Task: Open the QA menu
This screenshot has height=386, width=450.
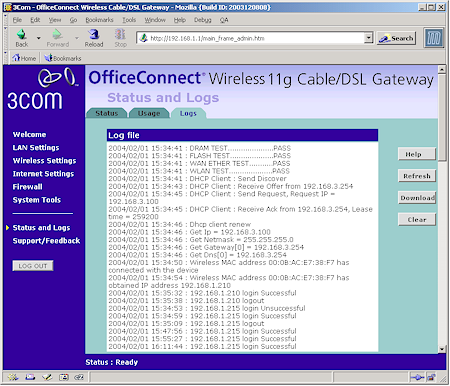Action: 224,20
